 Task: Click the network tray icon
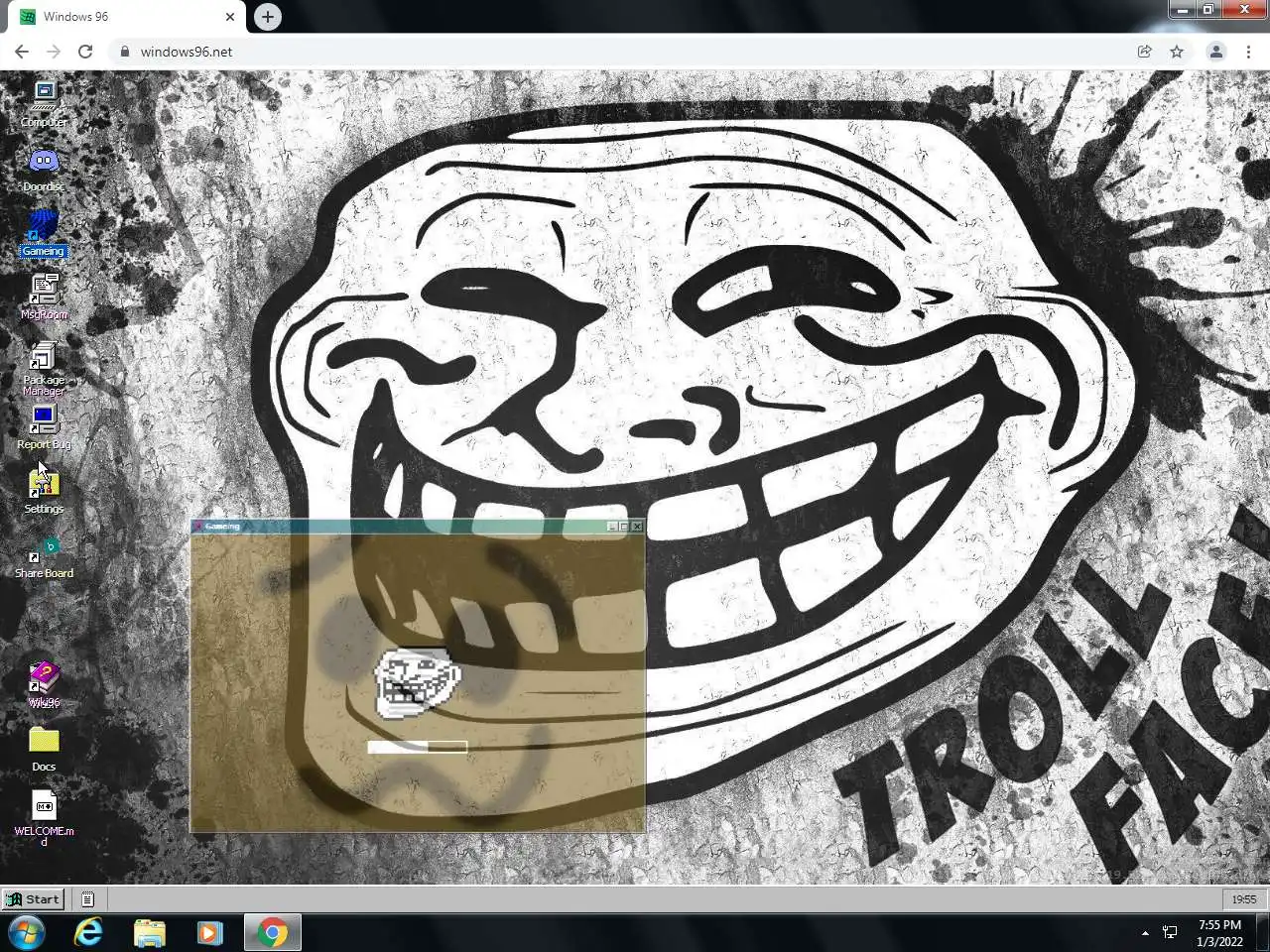point(1171,932)
